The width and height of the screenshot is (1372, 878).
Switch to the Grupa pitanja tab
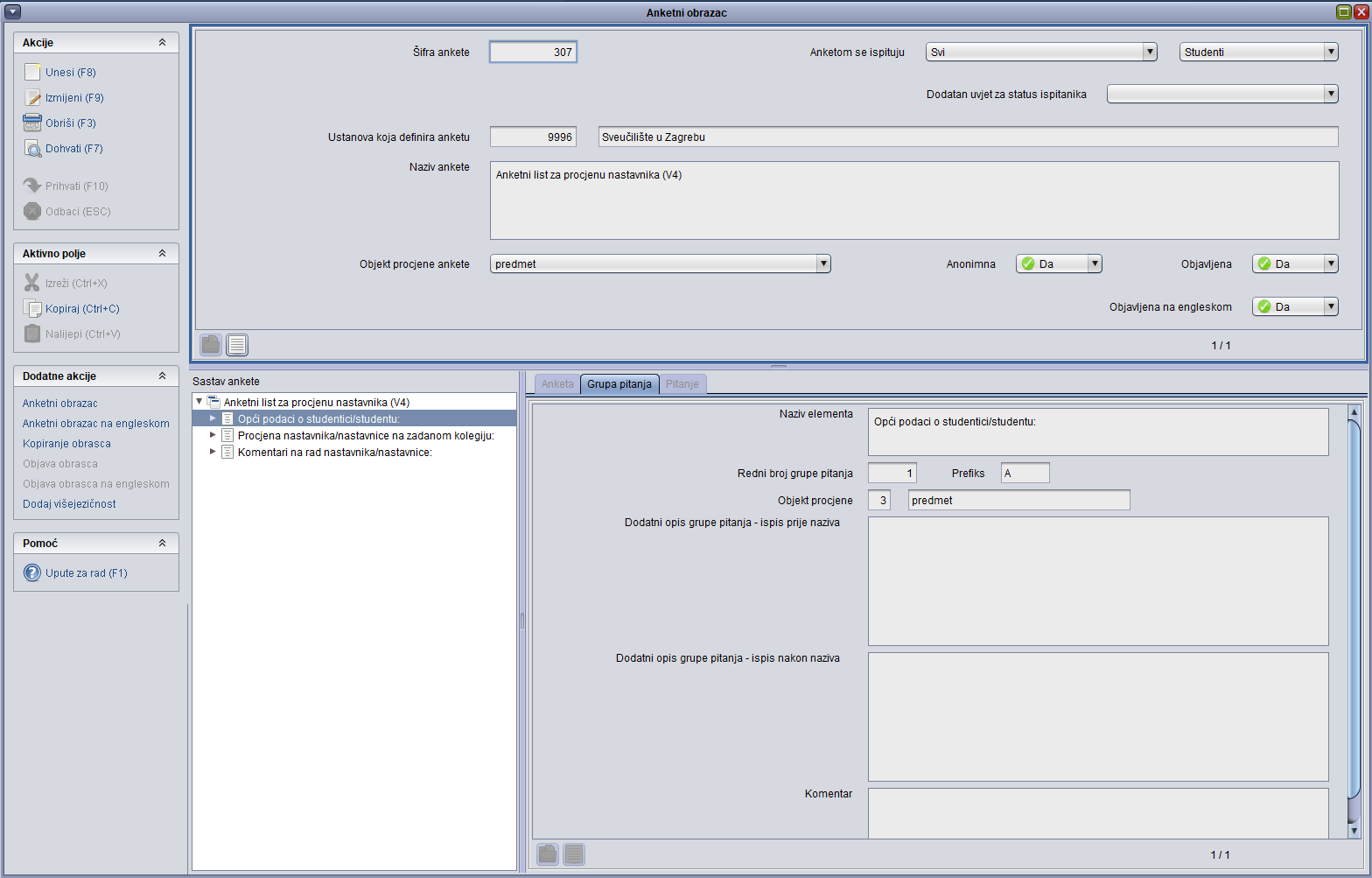[x=619, y=384]
